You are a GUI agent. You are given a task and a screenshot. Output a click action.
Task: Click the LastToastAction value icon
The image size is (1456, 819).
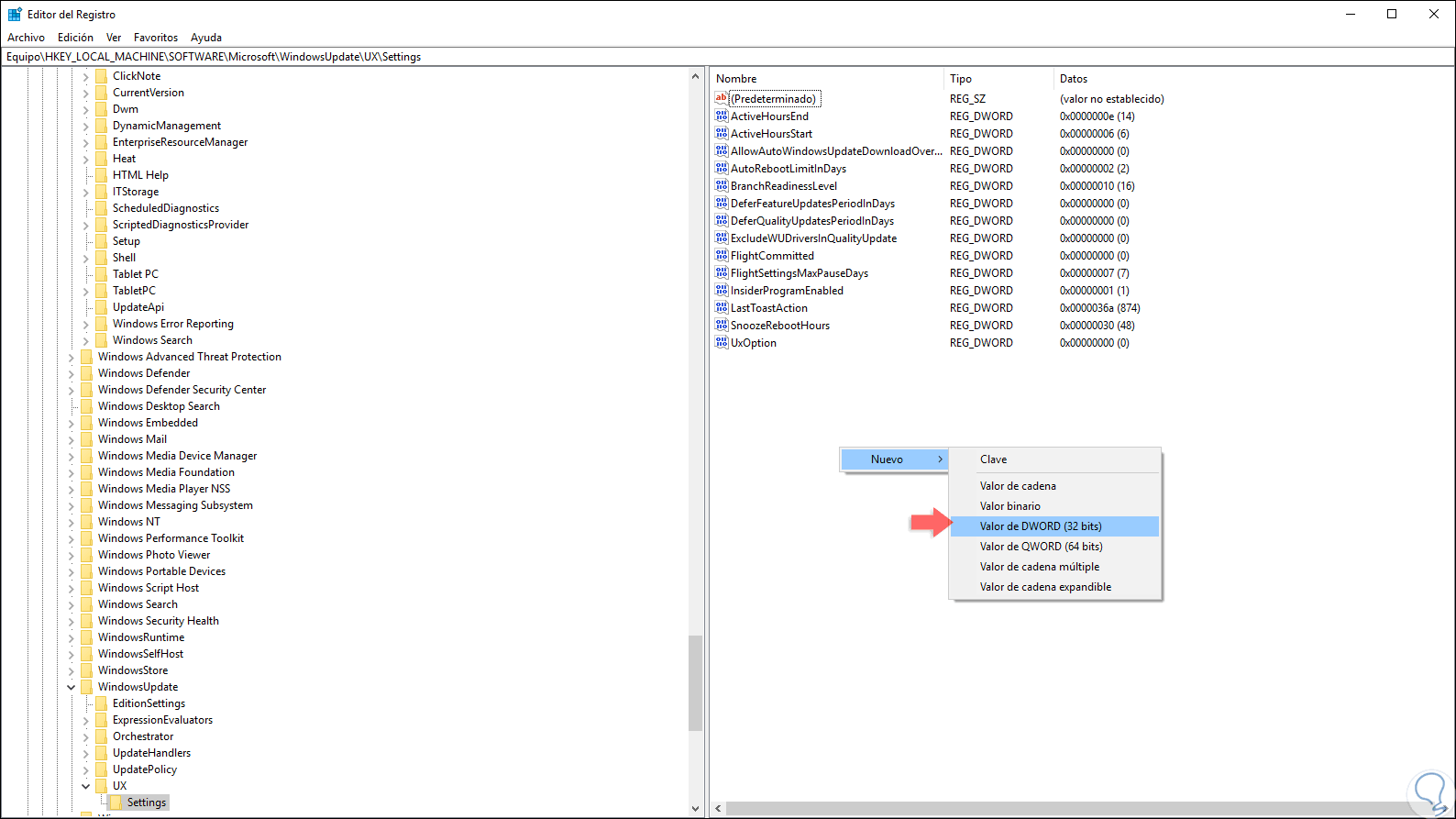coord(722,308)
